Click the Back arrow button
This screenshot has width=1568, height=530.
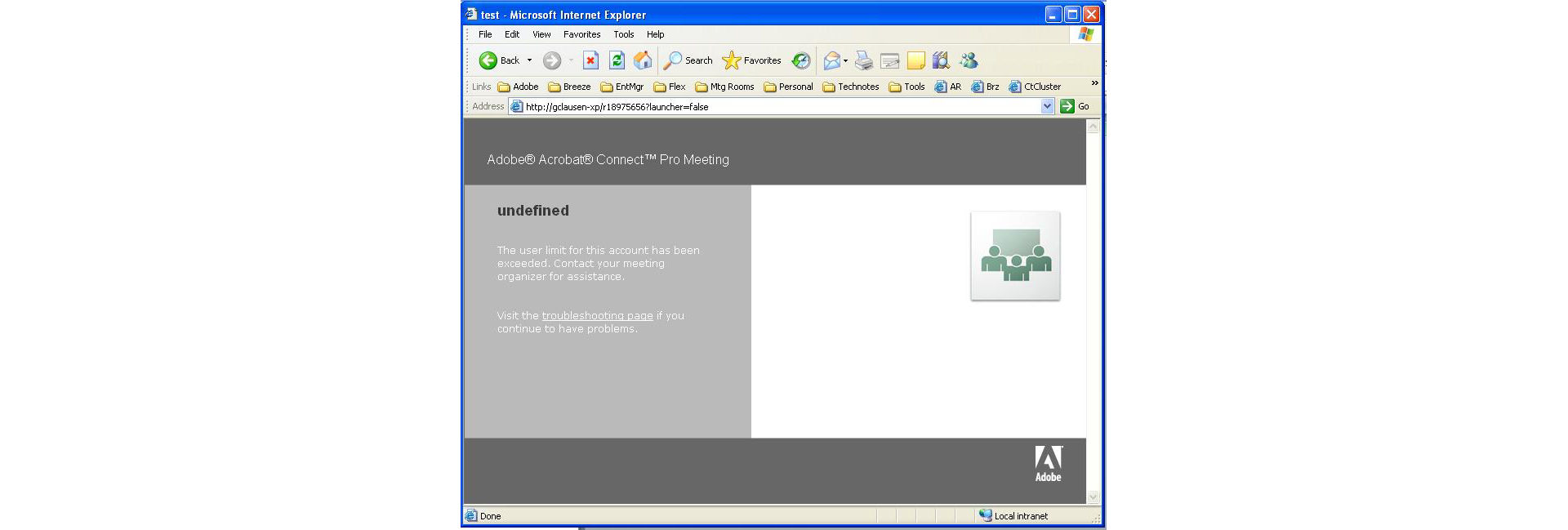[499, 60]
